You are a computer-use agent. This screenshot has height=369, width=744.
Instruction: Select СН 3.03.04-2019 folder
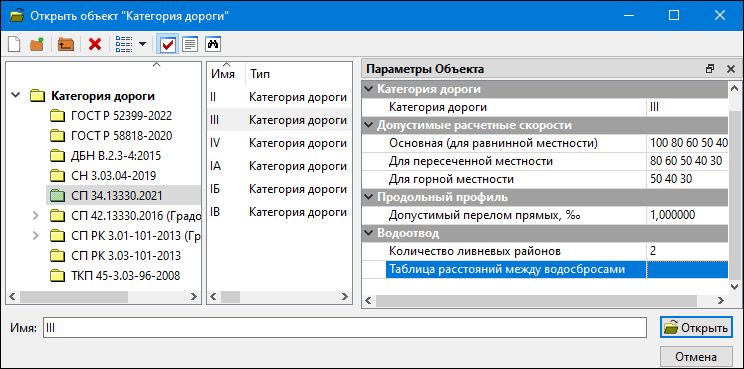pyautogui.click(x=113, y=175)
